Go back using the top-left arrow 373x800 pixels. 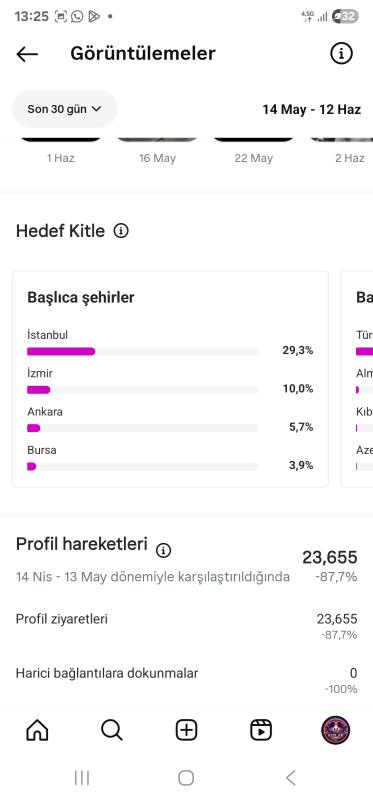click(27, 54)
